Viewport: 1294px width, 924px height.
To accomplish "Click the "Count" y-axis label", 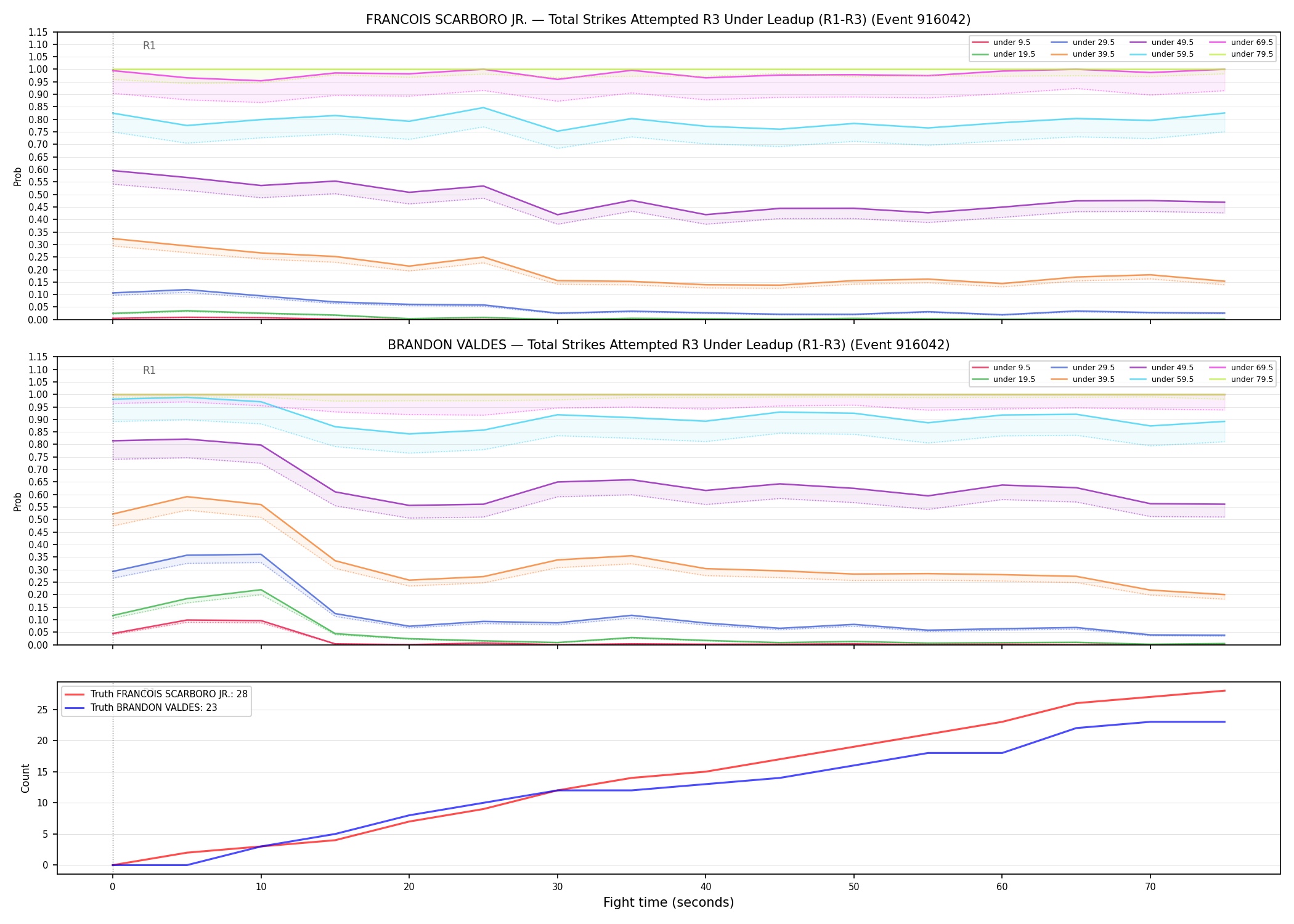I will [x=25, y=778].
